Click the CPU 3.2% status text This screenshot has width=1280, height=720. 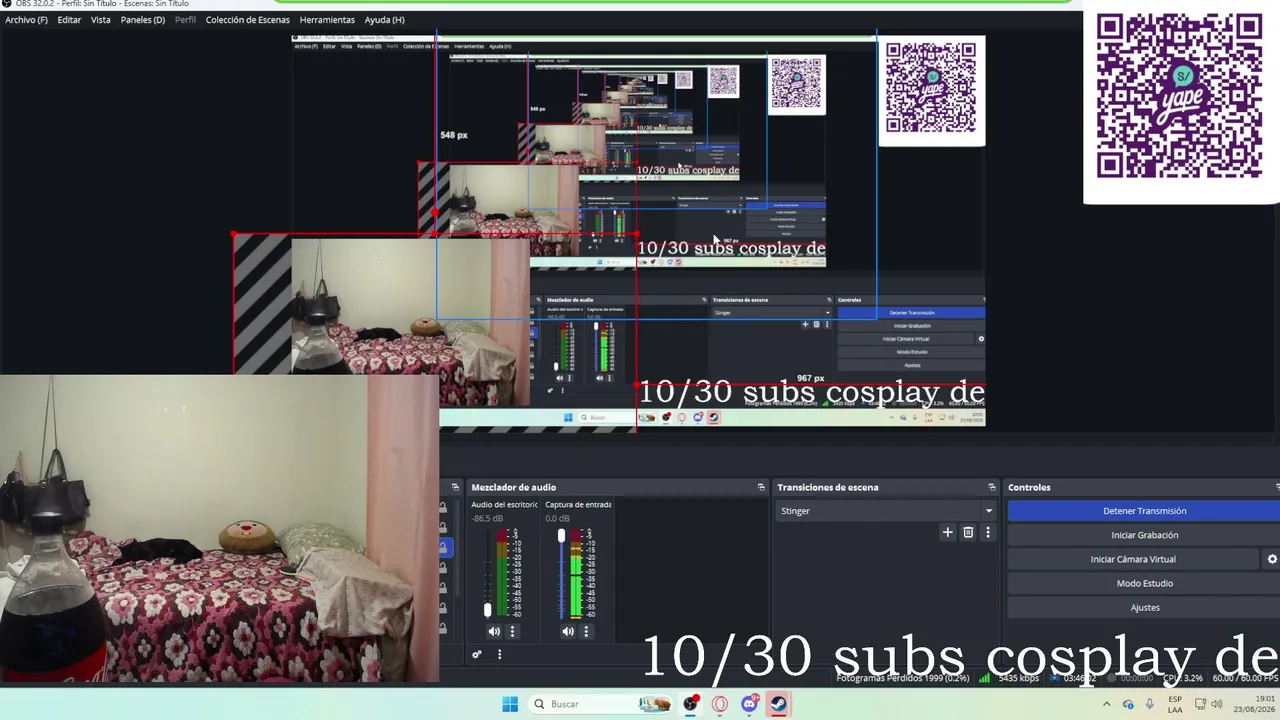[1183, 678]
